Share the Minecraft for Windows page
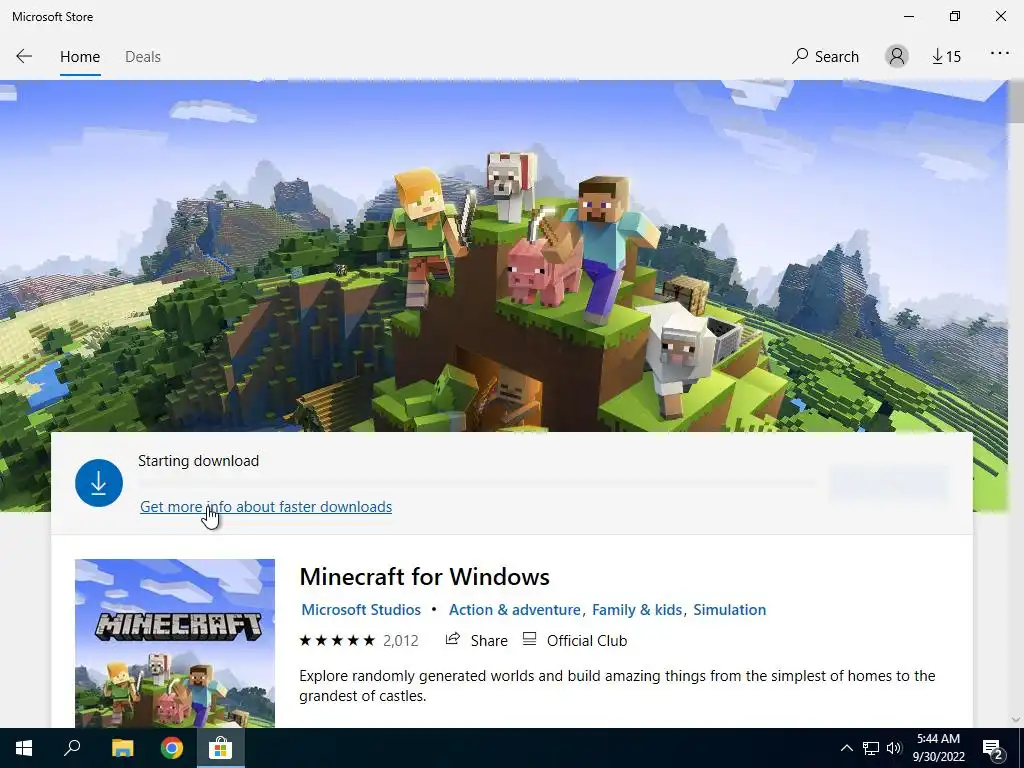Viewport: 1024px width, 768px height. coord(476,641)
